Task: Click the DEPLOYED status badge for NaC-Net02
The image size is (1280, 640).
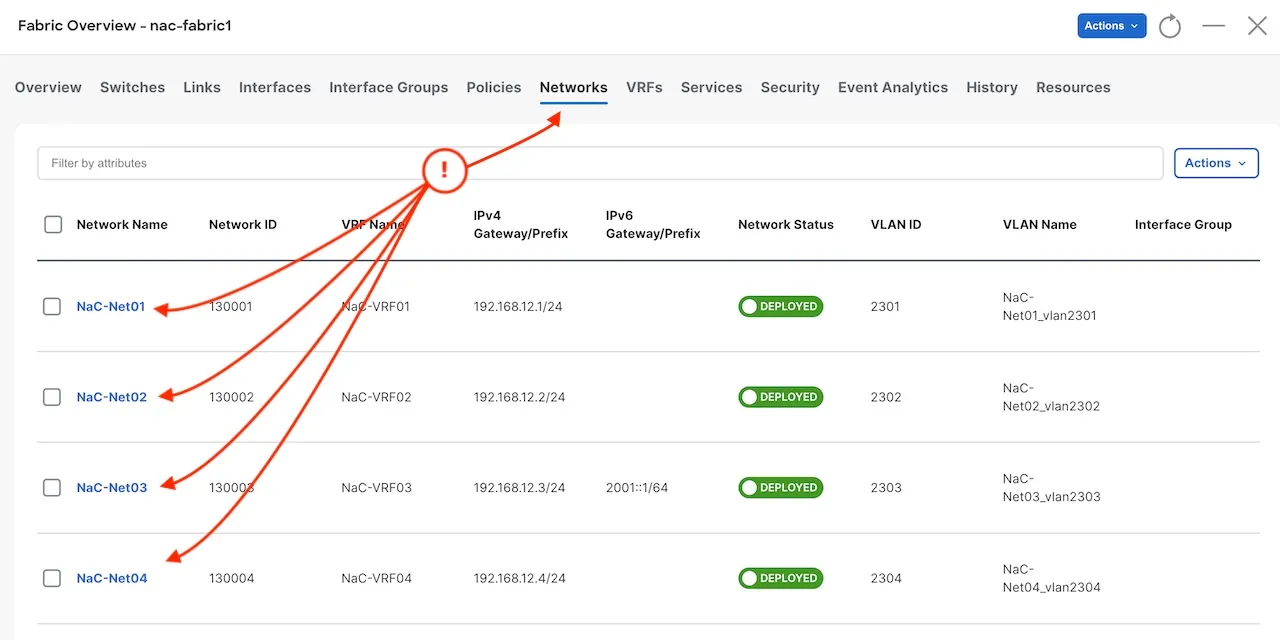Action: [x=780, y=396]
